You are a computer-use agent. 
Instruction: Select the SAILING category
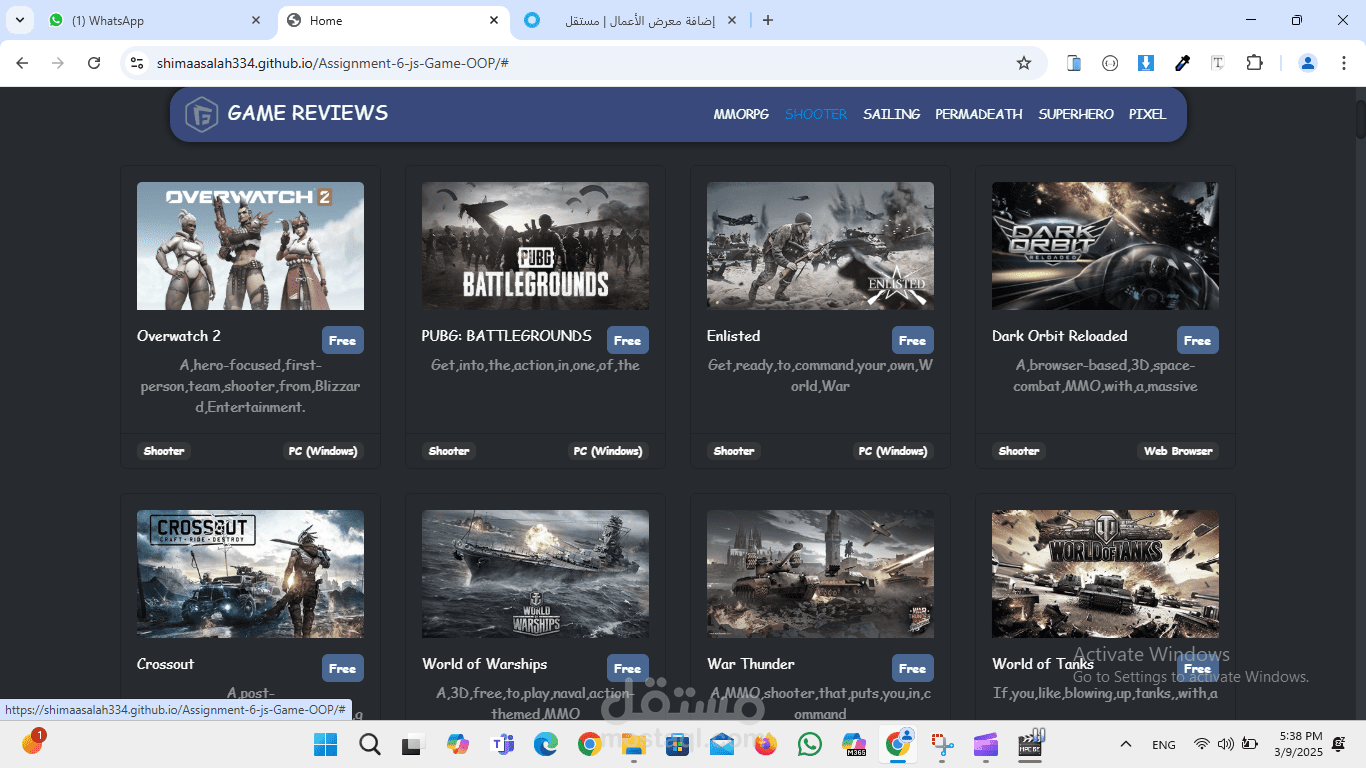coord(892,114)
